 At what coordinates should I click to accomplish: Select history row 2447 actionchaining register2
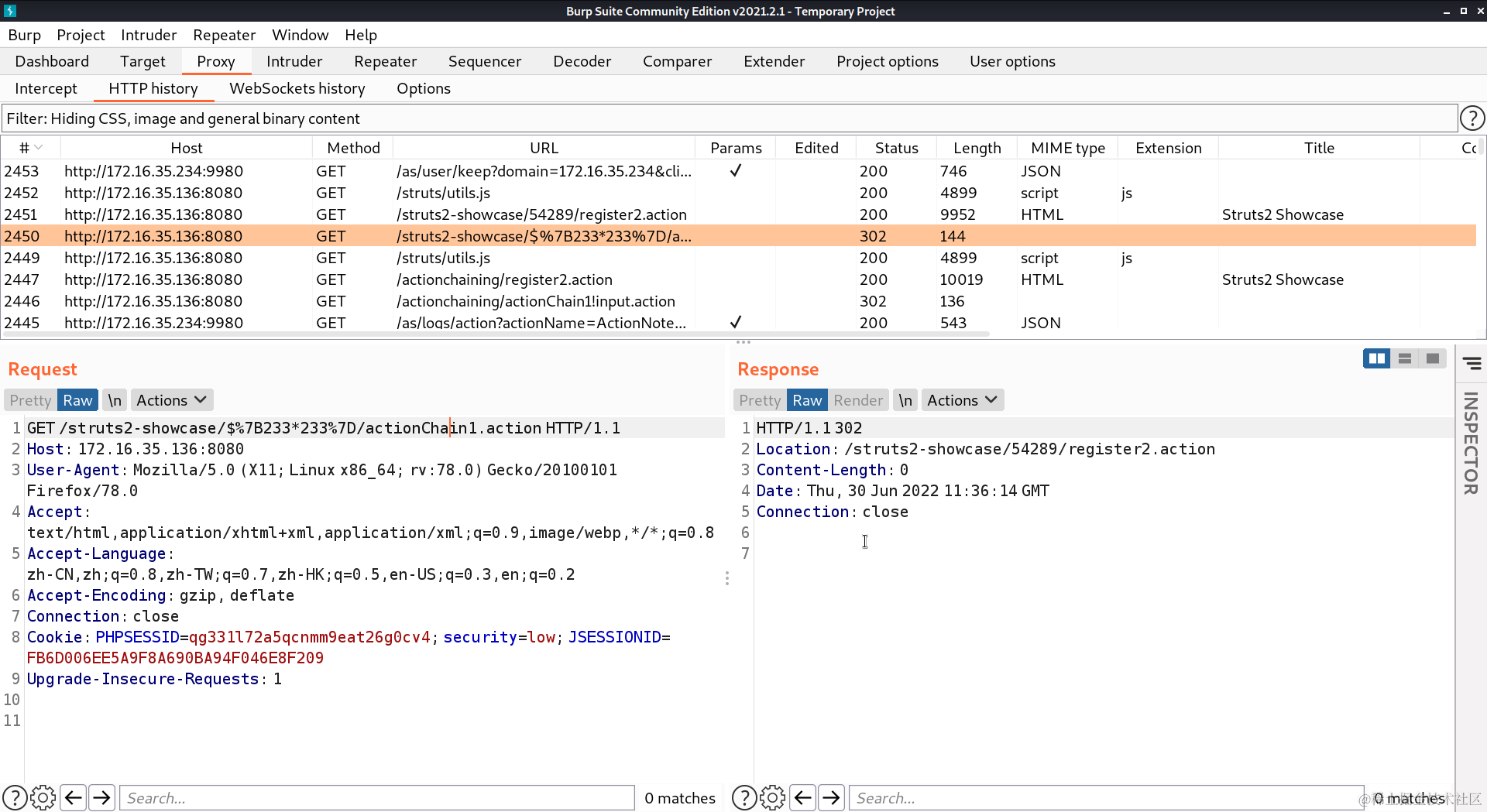point(739,279)
